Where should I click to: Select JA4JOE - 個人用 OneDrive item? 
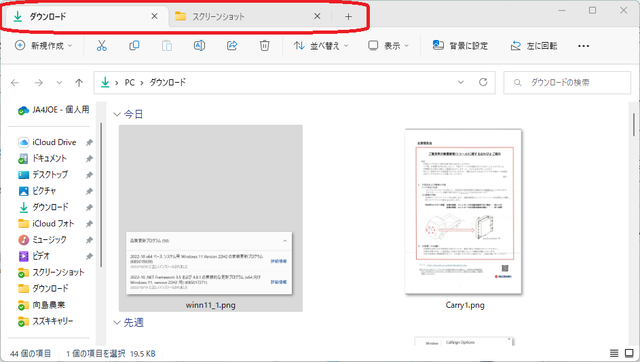[x=53, y=110]
